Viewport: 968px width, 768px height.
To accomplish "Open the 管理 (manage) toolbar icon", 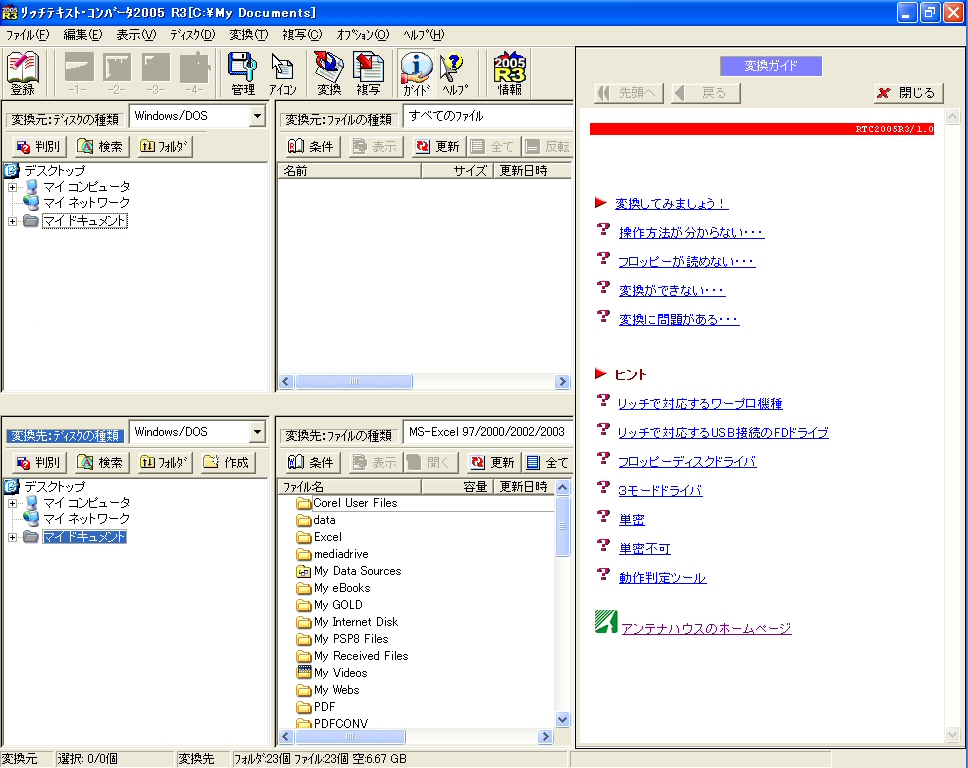I will click(243, 73).
